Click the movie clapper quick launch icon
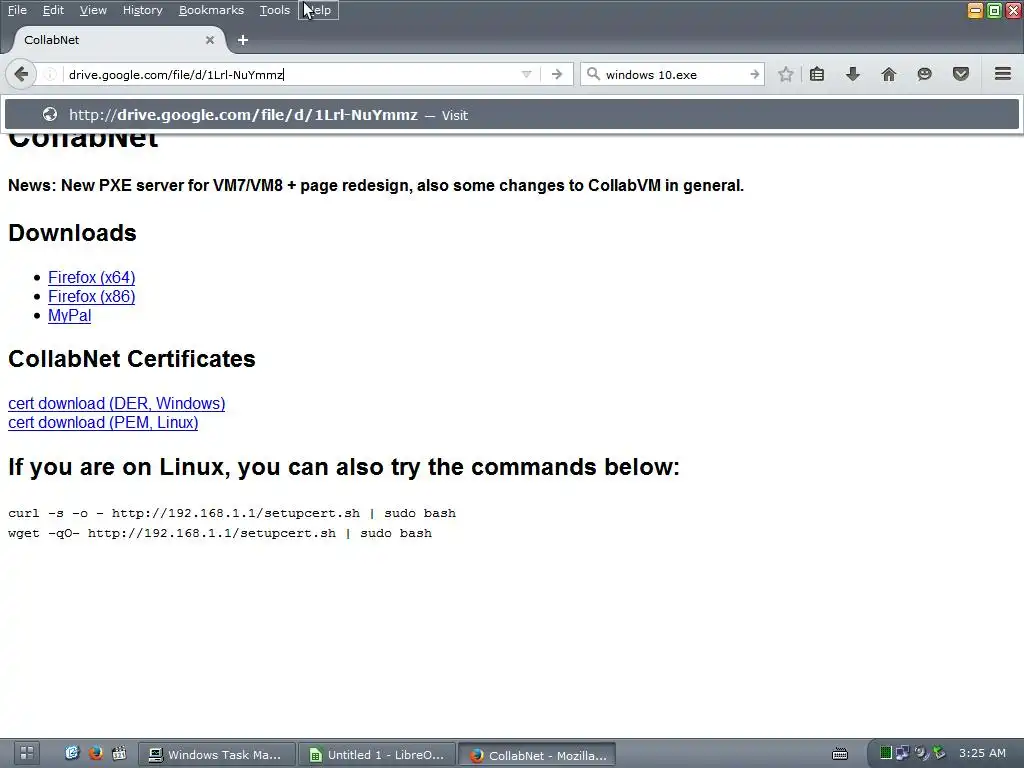Image resolution: width=1024 pixels, height=768 pixels. [119, 753]
